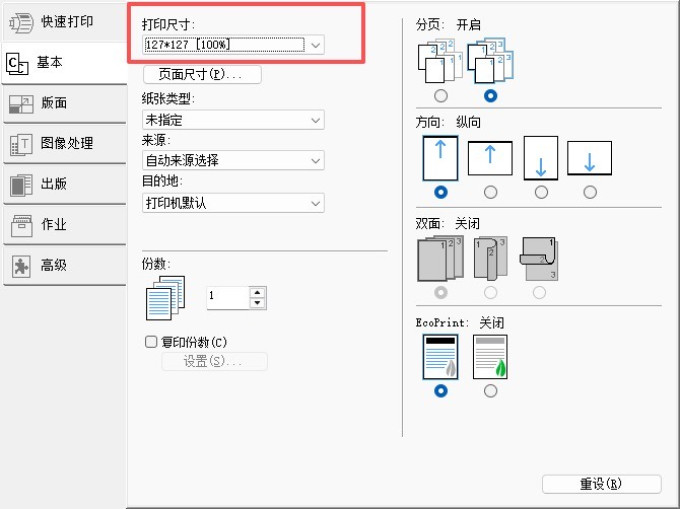This screenshot has width=680, height=509.
Task: Click the EcoPrint on green leaf icon
Action: (490, 357)
